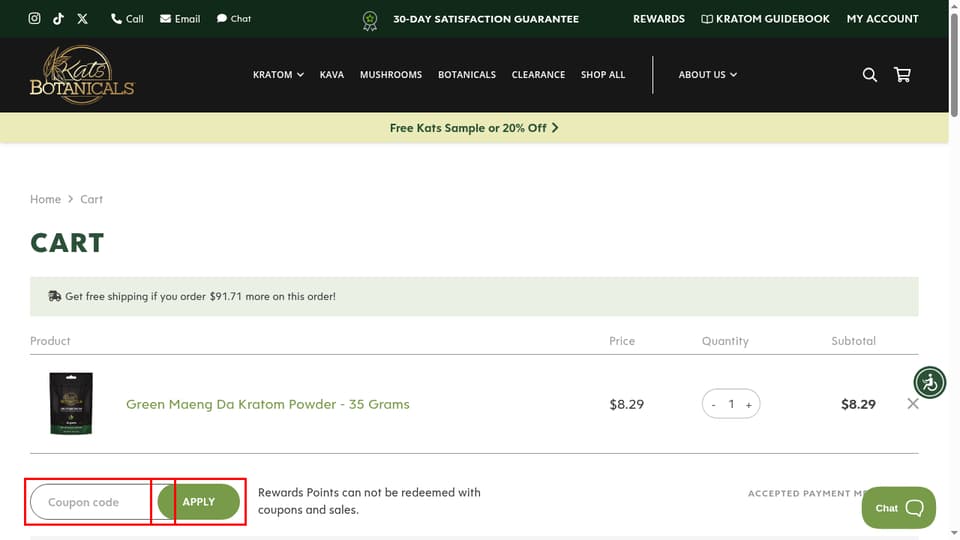Open the floating Chat widget
The height and width of the screenshot is (540, 960).
898,508
